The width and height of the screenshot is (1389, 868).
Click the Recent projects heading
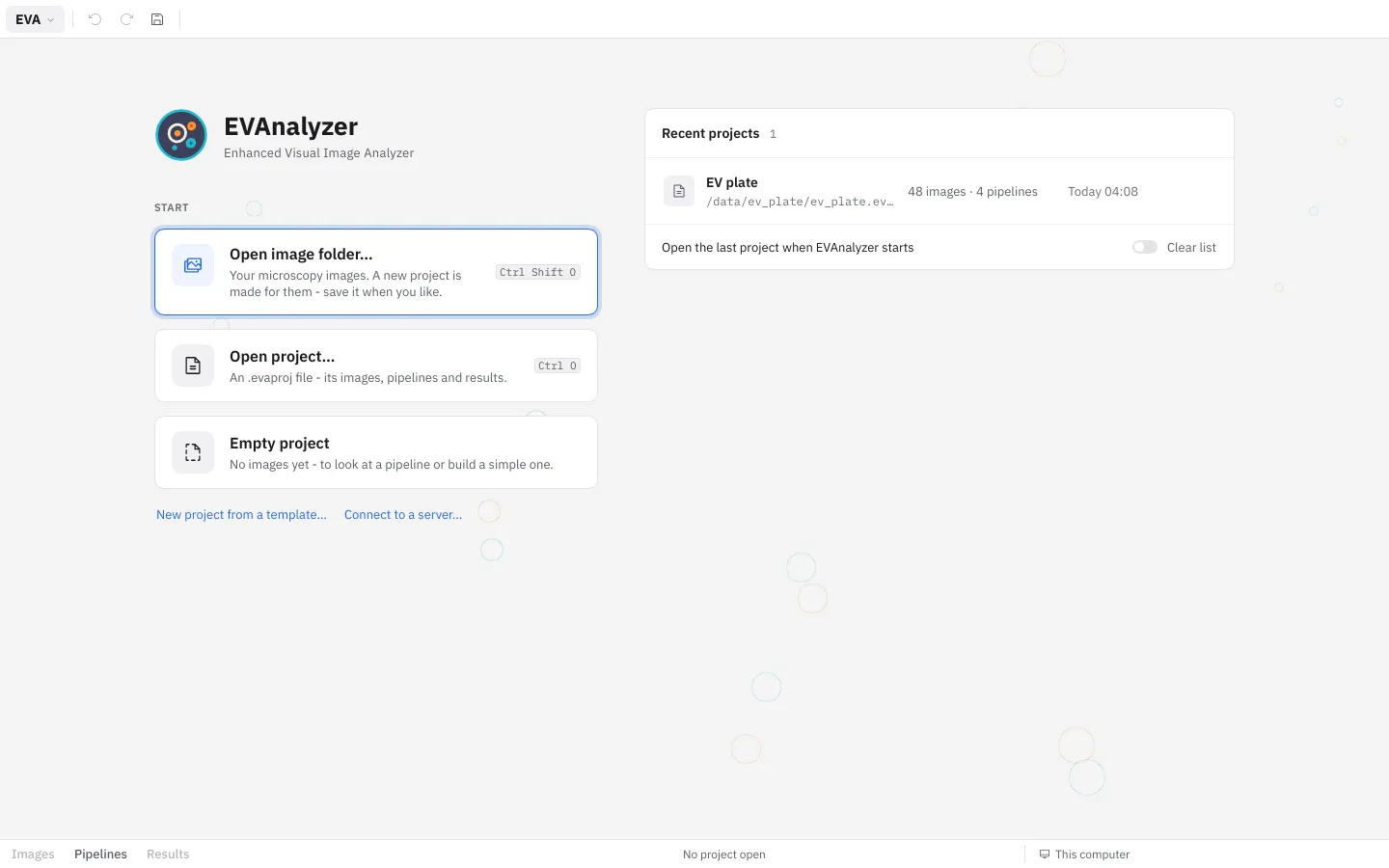(710, 134)
